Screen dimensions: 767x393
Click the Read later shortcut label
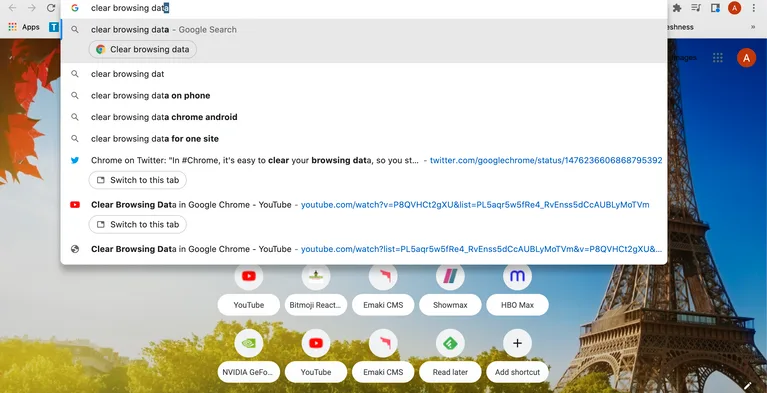[x=450, y=372]
